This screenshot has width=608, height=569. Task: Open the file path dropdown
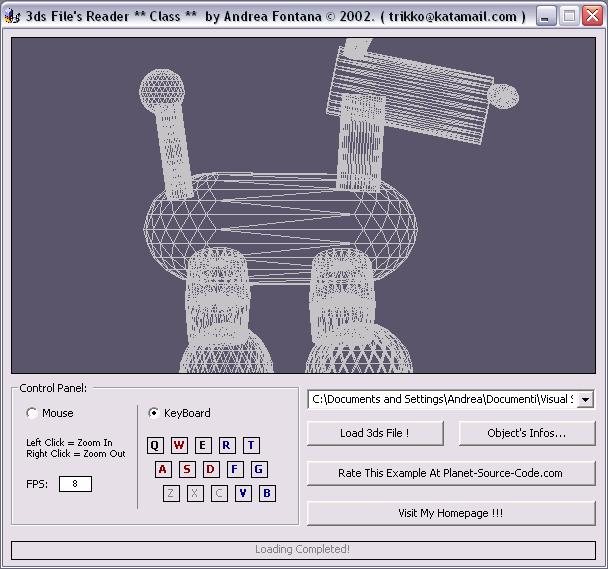tap(585, 399)
